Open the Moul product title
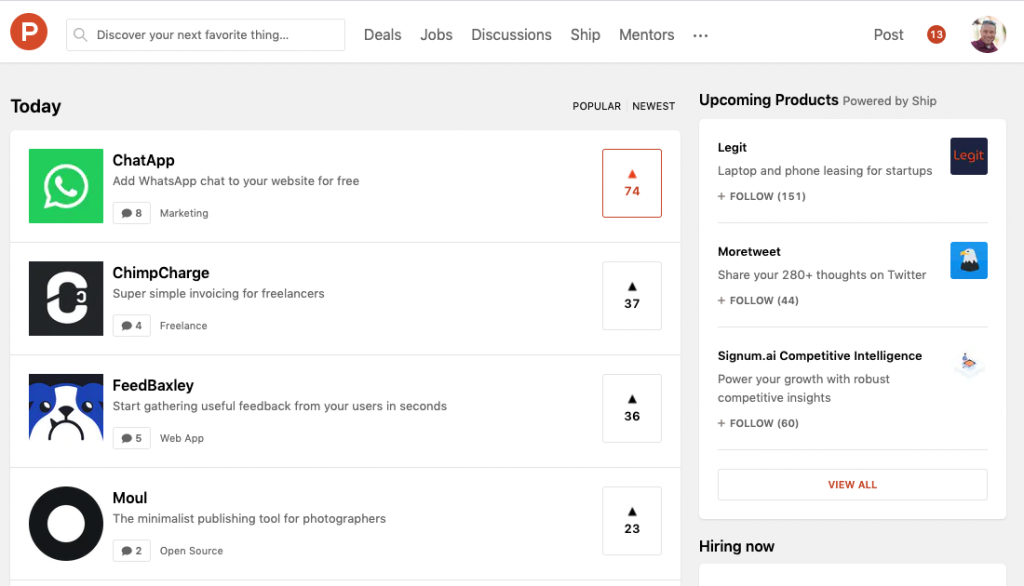The width and height of the screenshot is (1024, 586). click(x=130, y=498)
